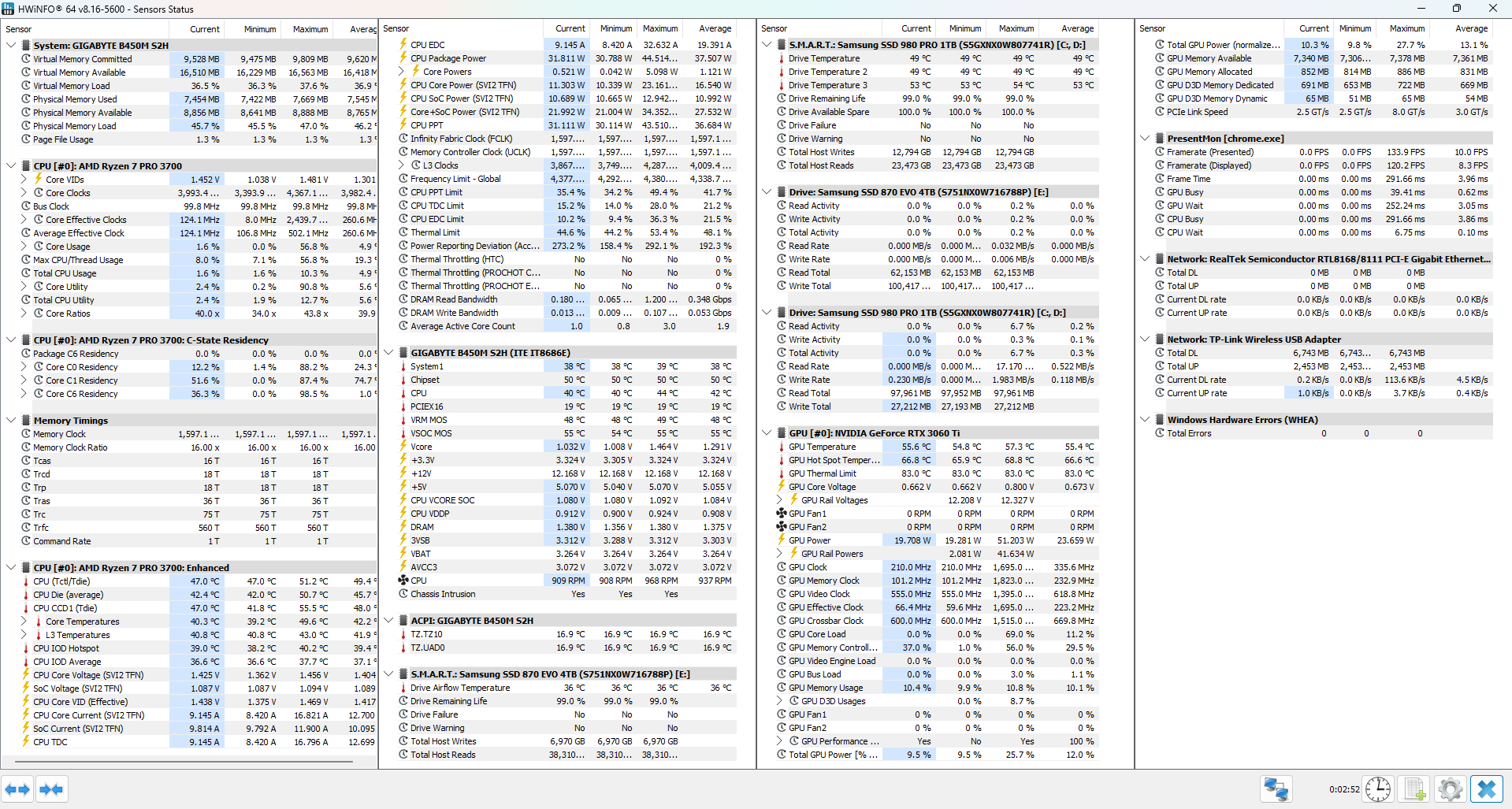
Task: Click third panel's Sensor column header
Action: click(x=819, y=28)
